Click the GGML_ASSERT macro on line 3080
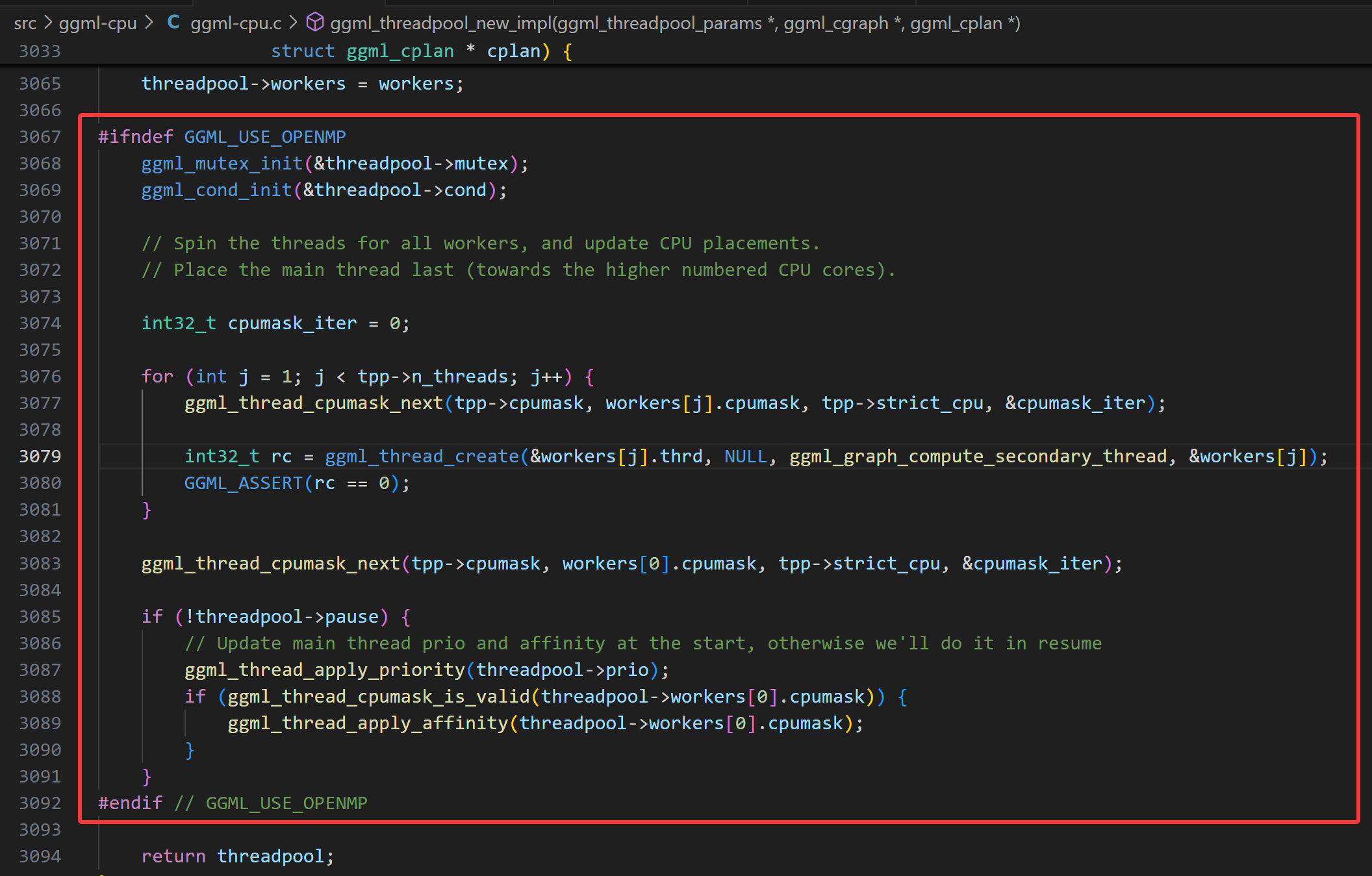Viewport: 1372px width, 876px height. click(243, 483)
